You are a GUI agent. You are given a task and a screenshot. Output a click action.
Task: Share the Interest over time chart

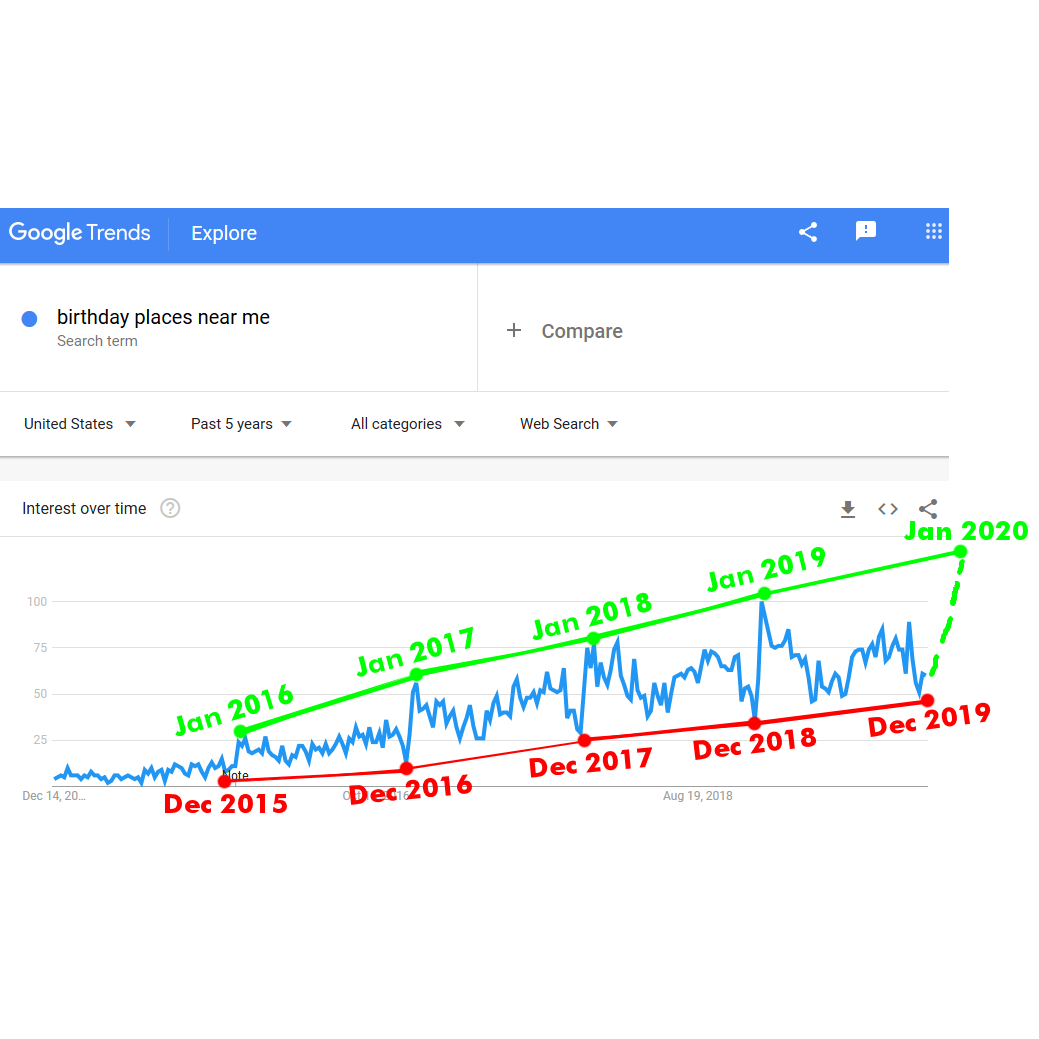[928, 509]
